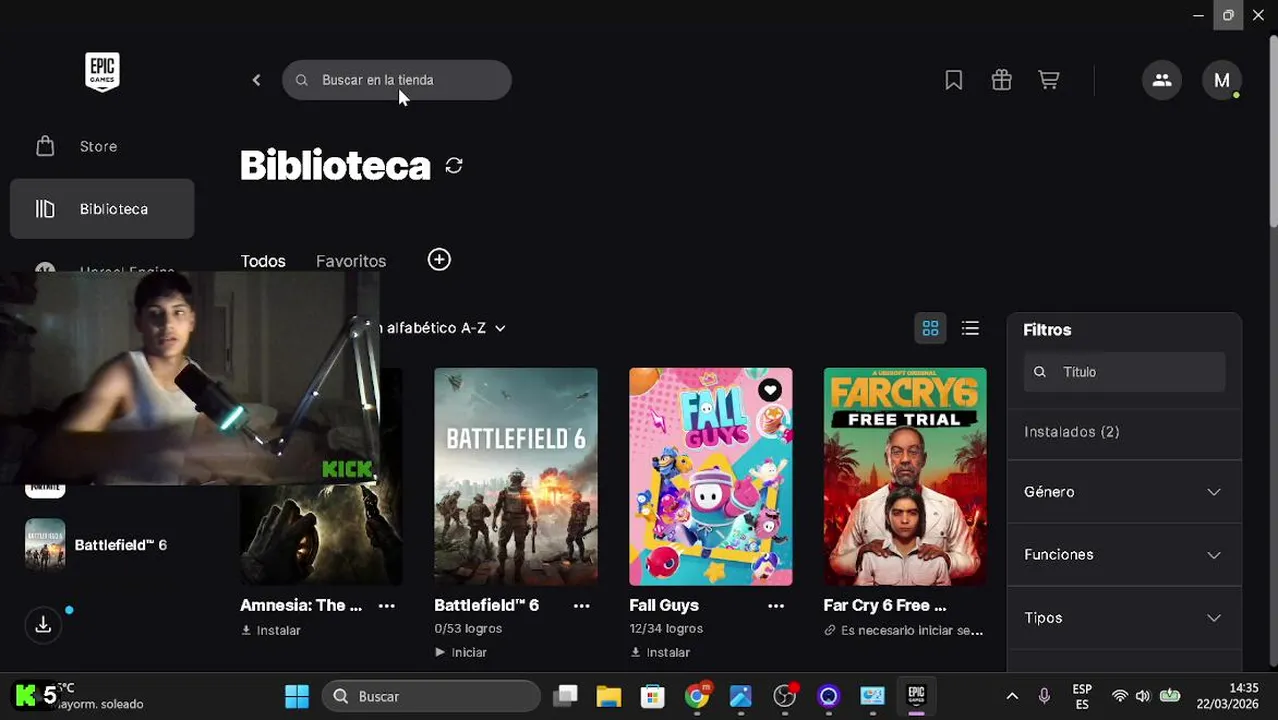Click the microphone tray icon
Viewport: 1278px width, 720px height.
point(1044,696)
